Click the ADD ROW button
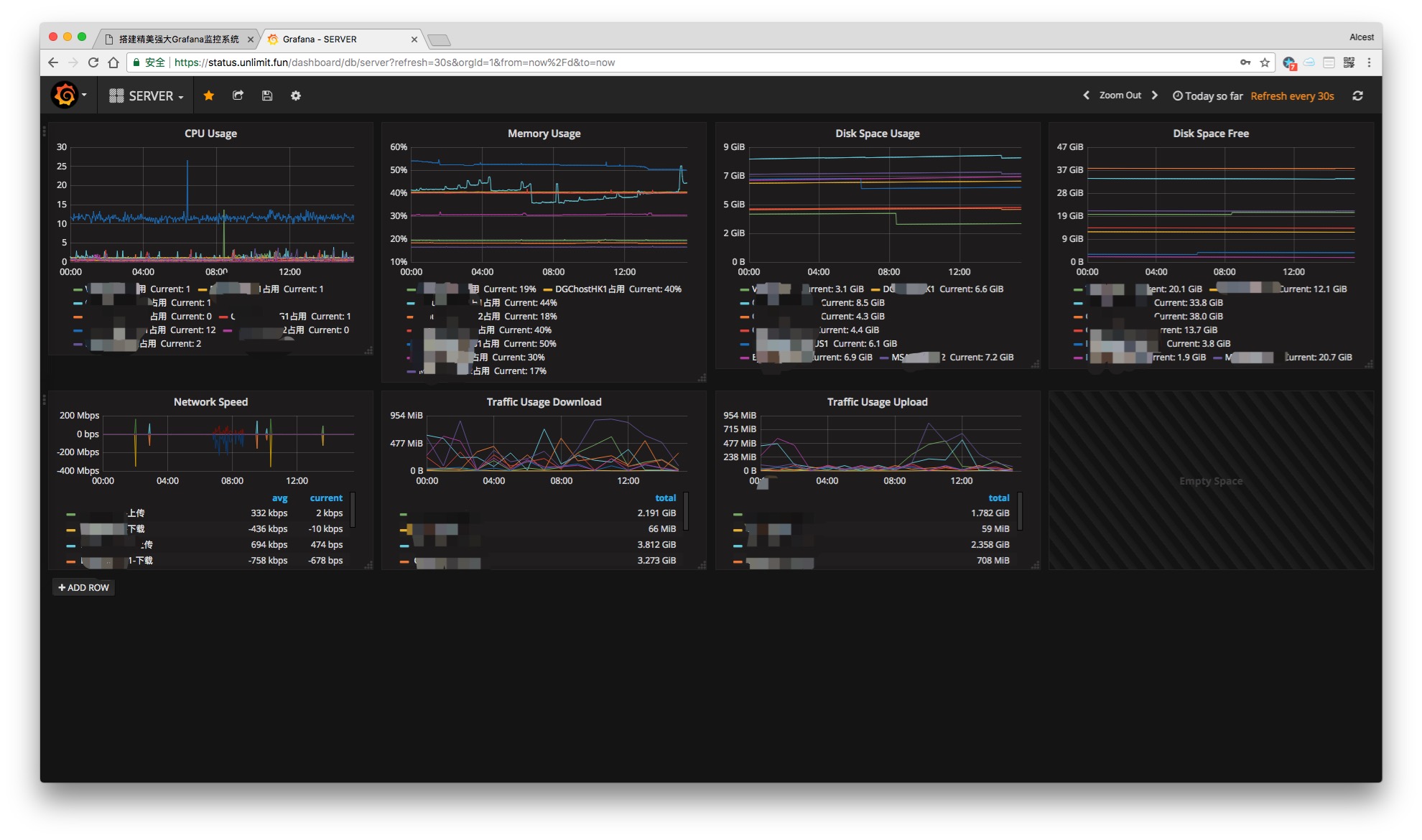This screenshot has width=1422, height=840. coord(84,587)
